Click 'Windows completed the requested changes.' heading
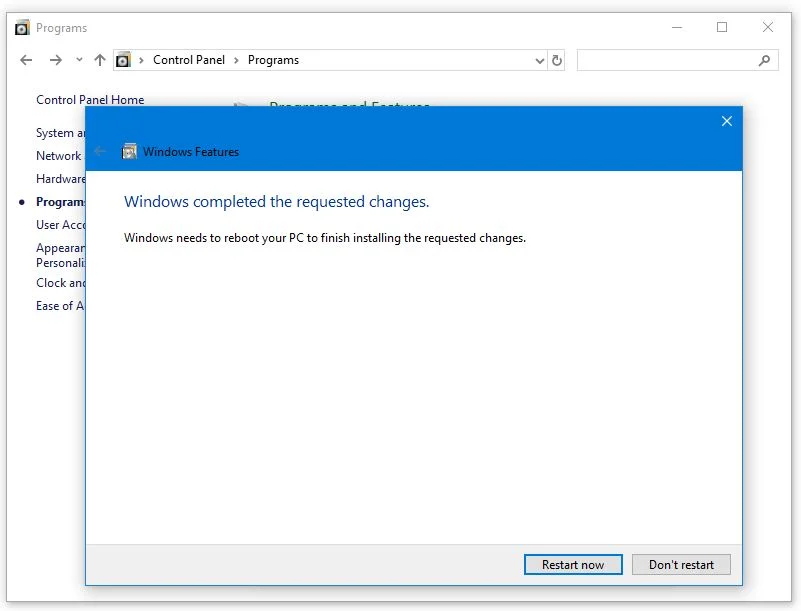 tap(276, 202)
